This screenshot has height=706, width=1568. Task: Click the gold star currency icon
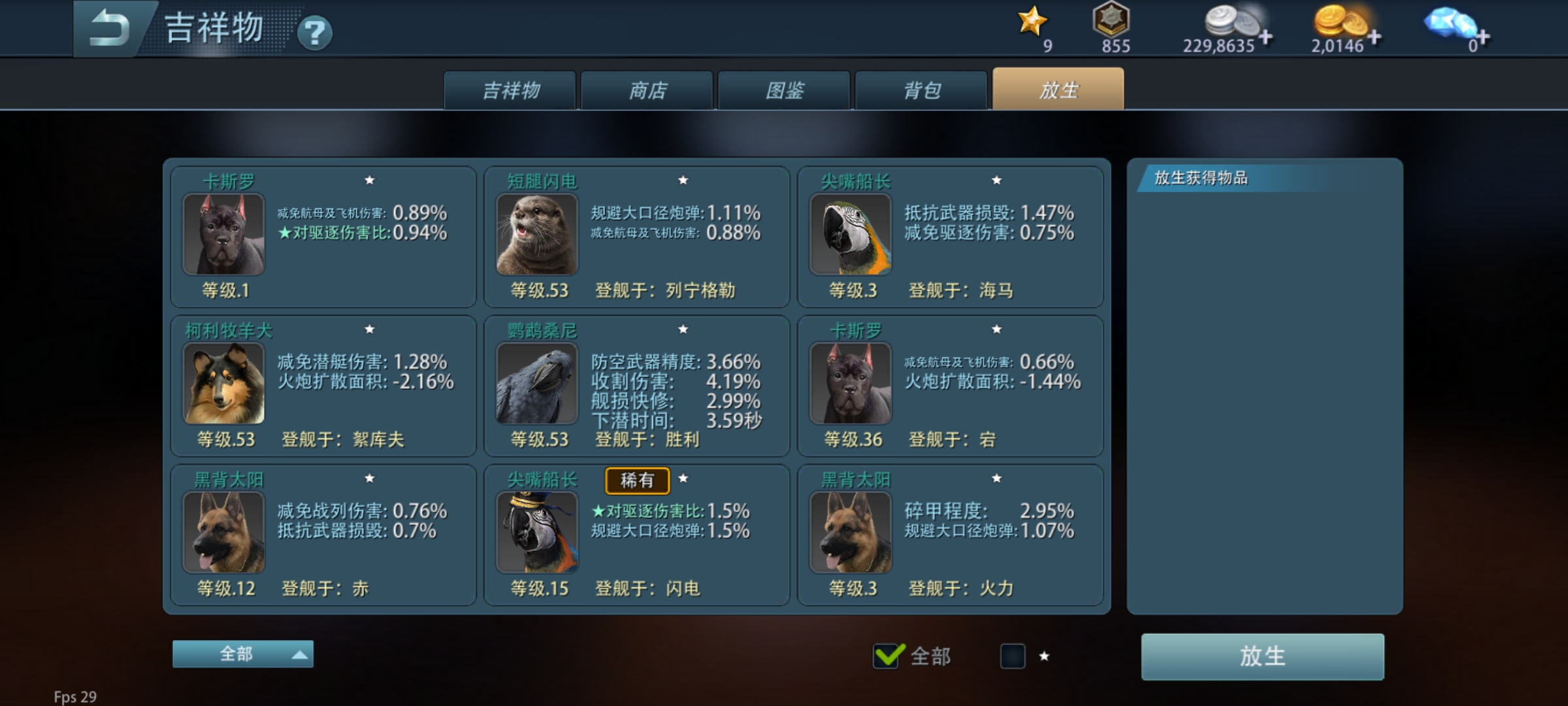coord(1032,21)
